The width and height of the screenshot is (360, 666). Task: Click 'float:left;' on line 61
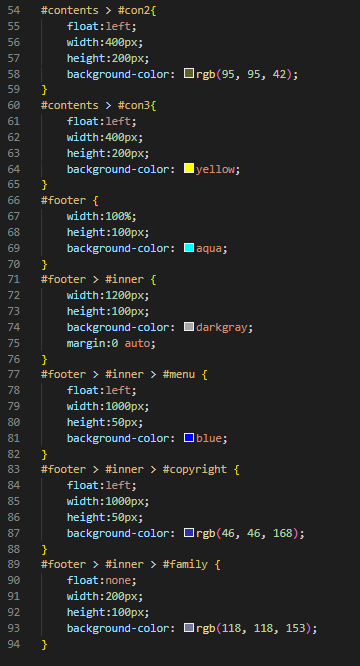click(102, 121)
